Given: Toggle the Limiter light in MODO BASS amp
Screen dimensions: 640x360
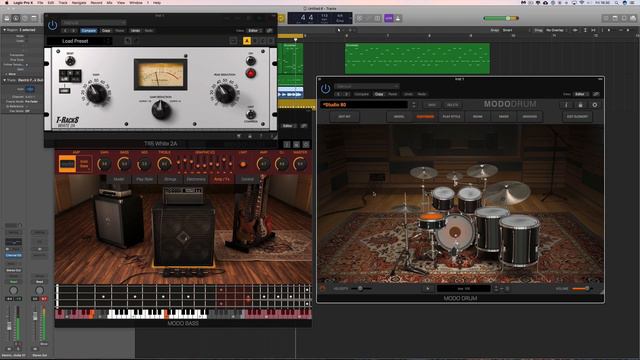Looking at the screenshot, I should click(x=243, y=164).
